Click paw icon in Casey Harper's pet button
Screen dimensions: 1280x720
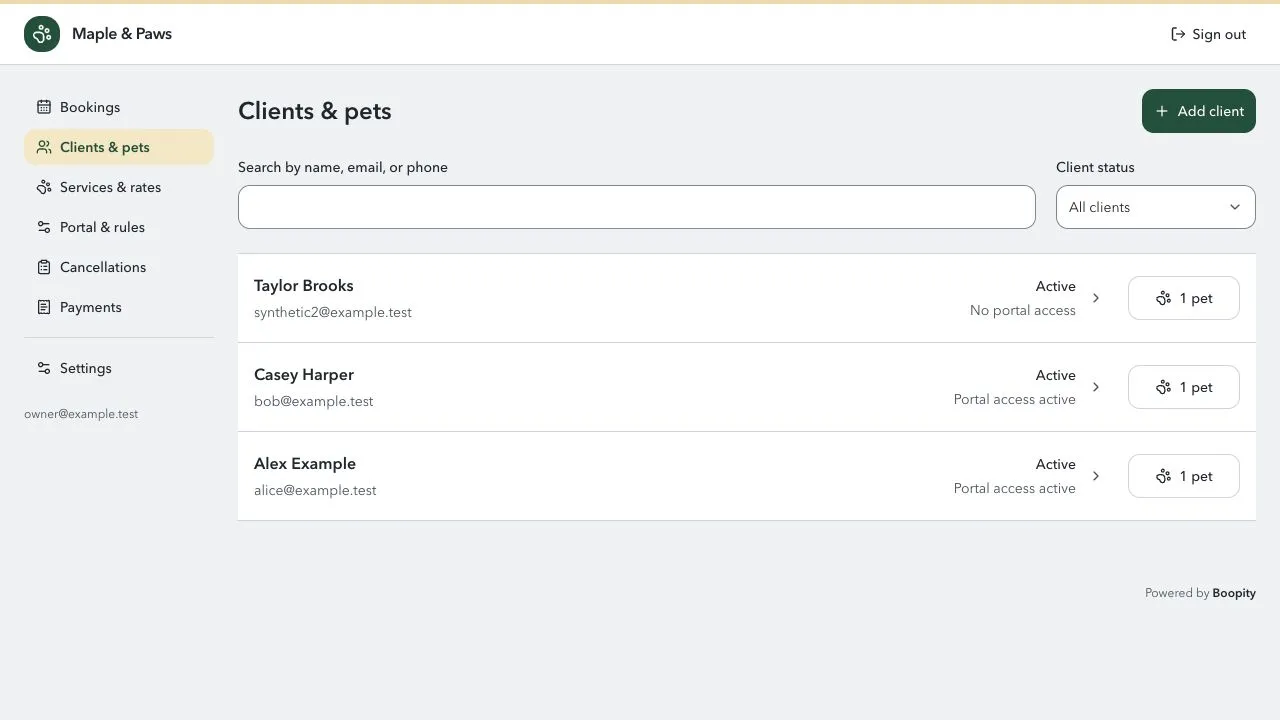coord(1163,387)
